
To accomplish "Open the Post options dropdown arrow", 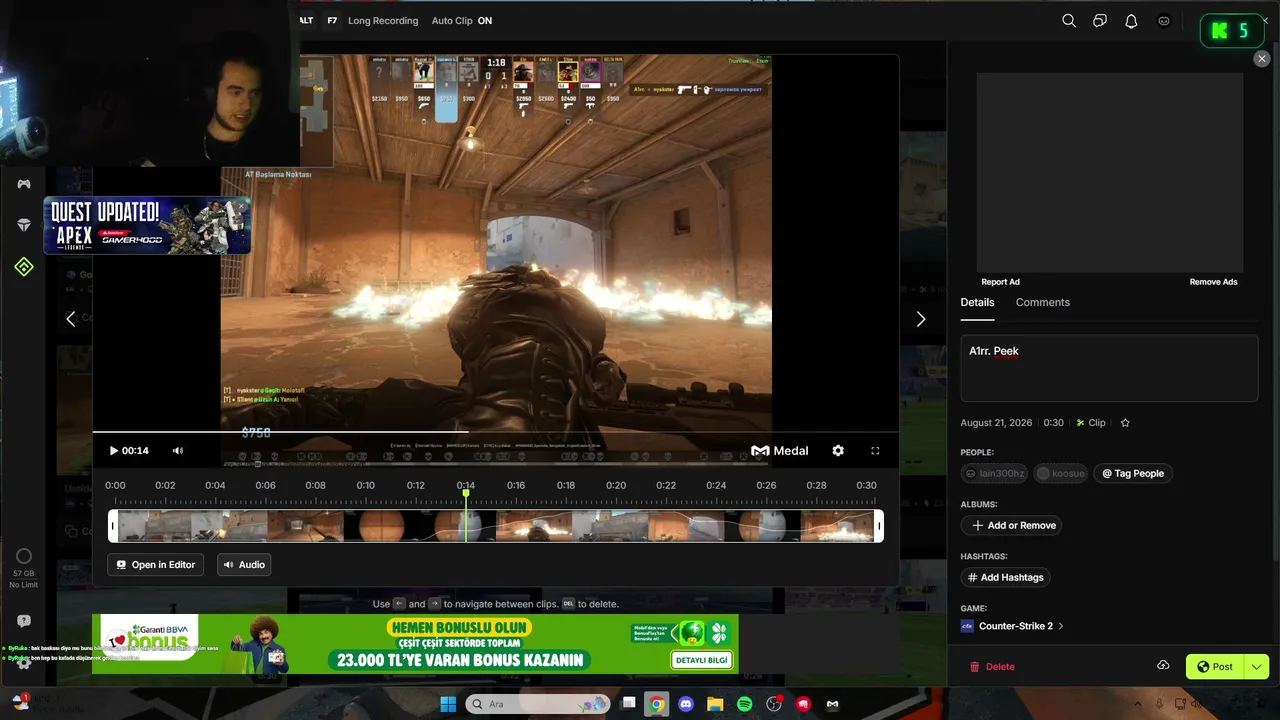I will [1257, 667].
